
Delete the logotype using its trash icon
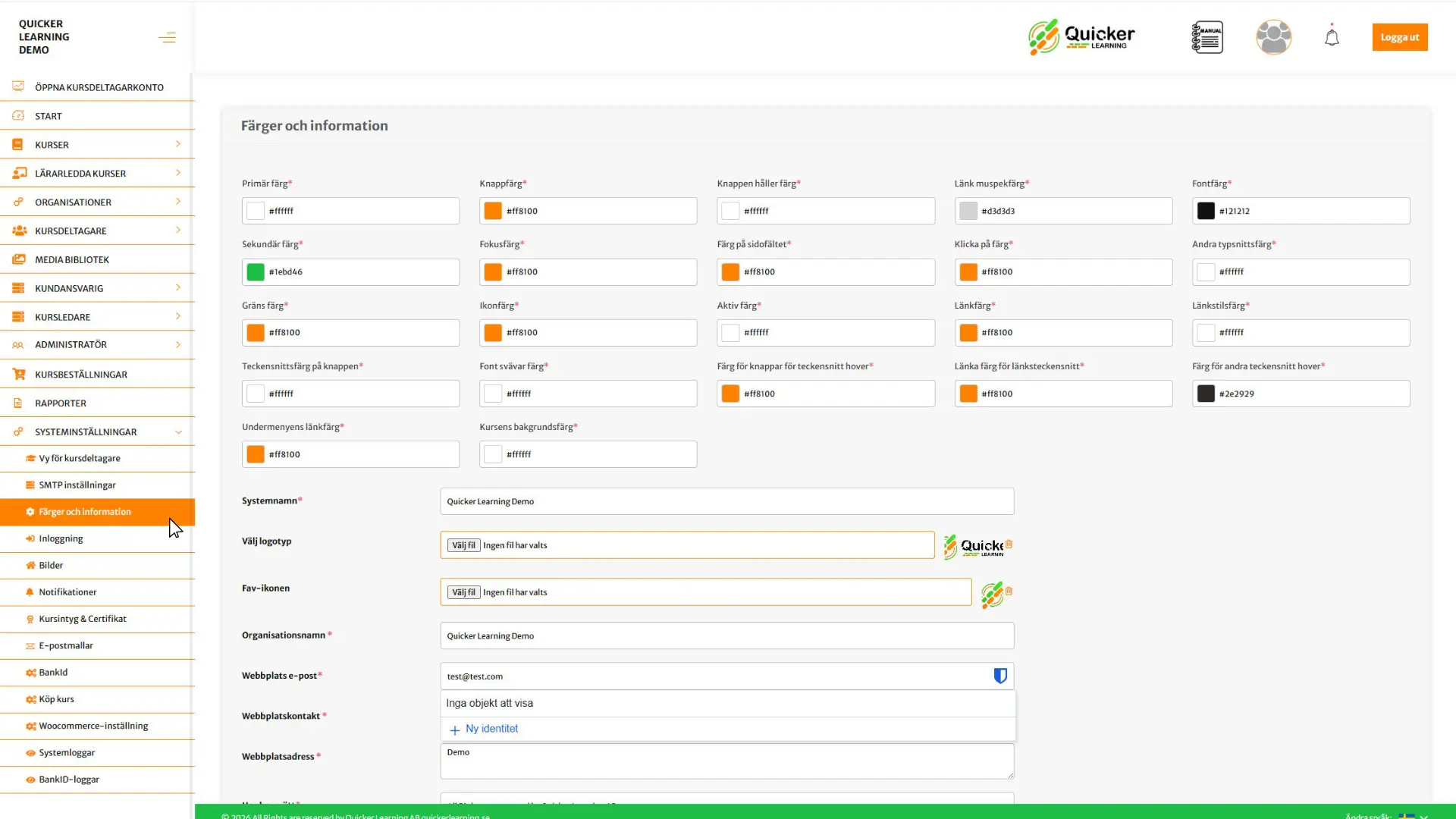tap(1009, 544)
